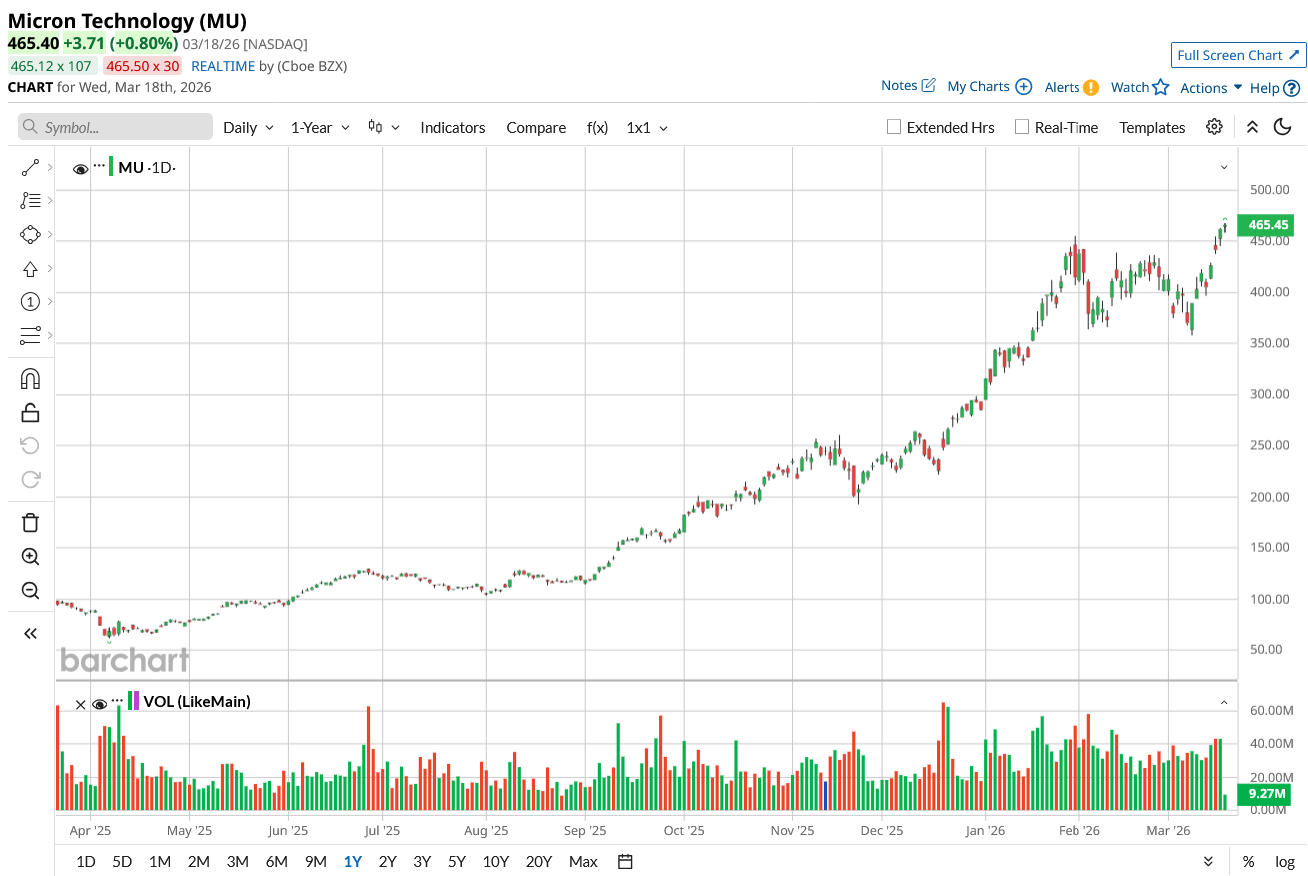The height and width of the screenshot is (876, 1308).
Task: Open the Full Screen Chart
Action: (x=1239, y=55)
